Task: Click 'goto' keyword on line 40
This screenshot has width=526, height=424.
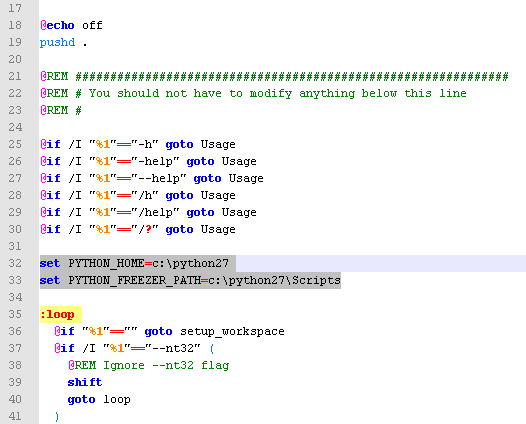Action: [82, 400]
